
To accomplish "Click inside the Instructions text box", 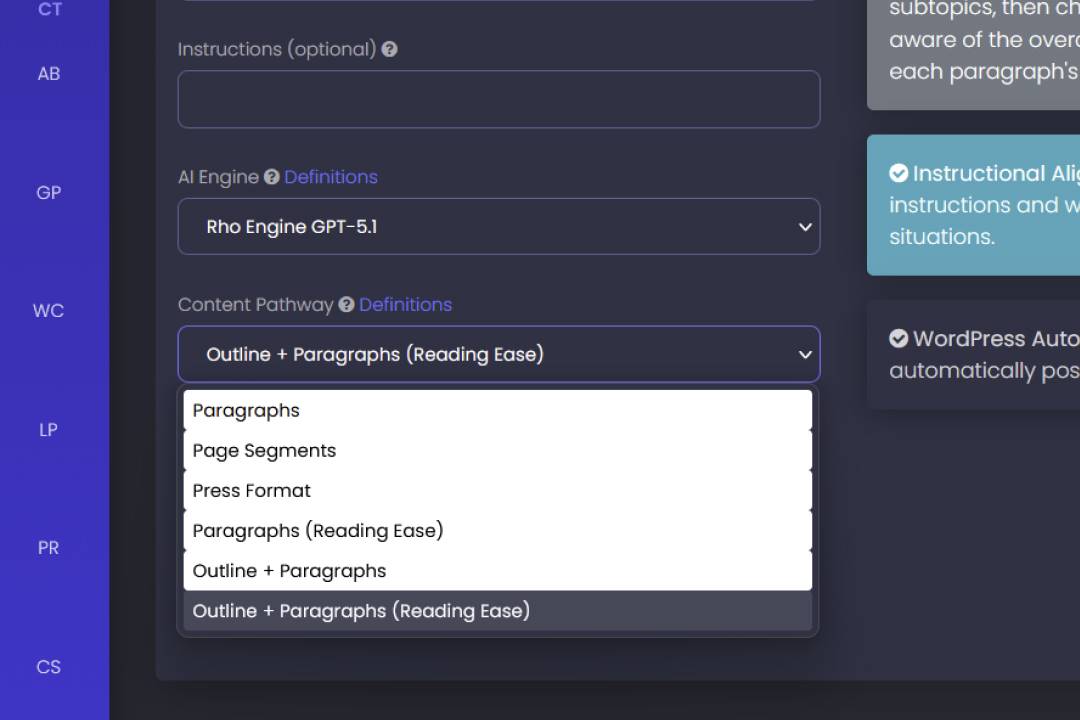I will pyautogui.click(x=498, y=99).
